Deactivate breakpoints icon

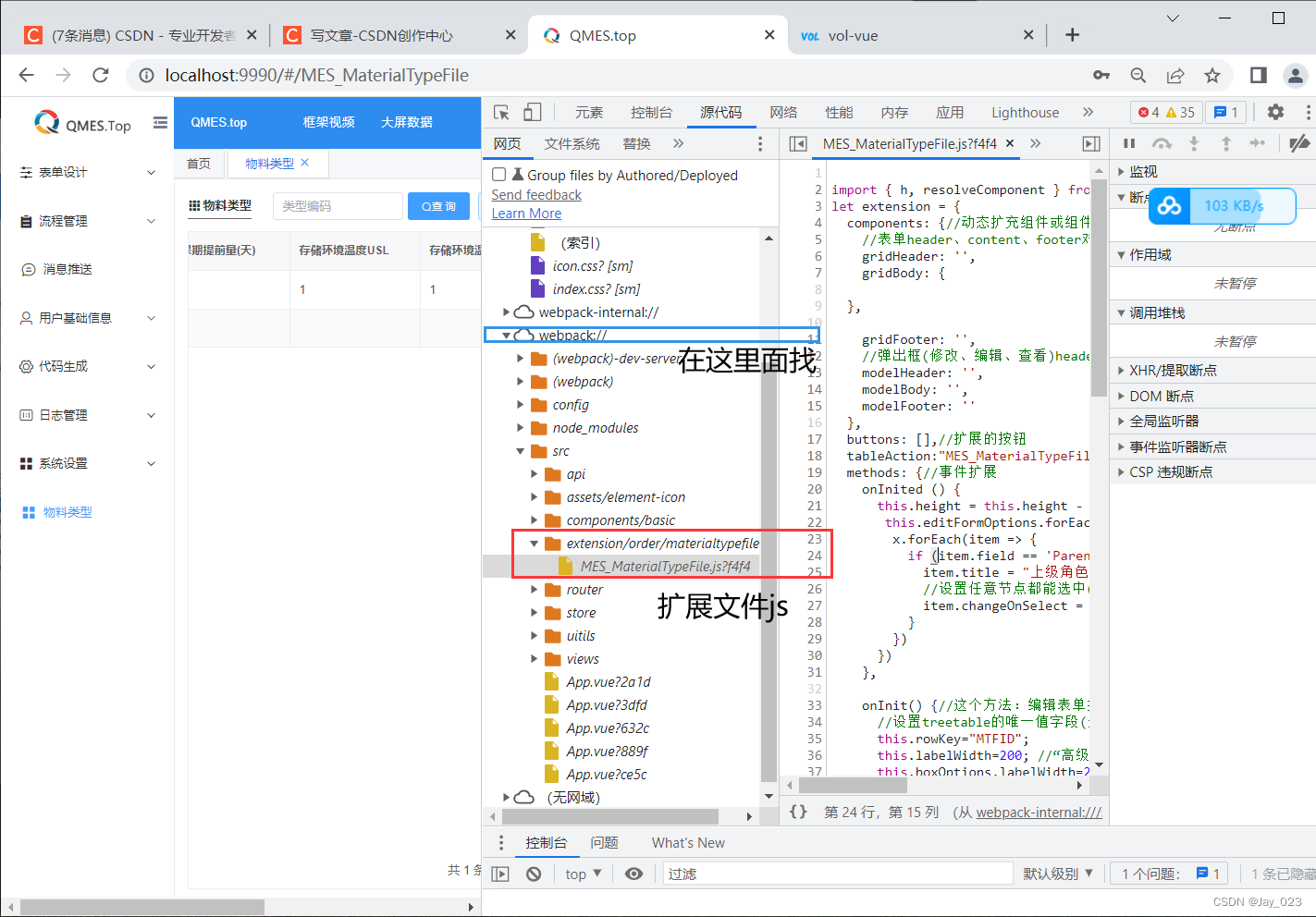point(1299,143)
